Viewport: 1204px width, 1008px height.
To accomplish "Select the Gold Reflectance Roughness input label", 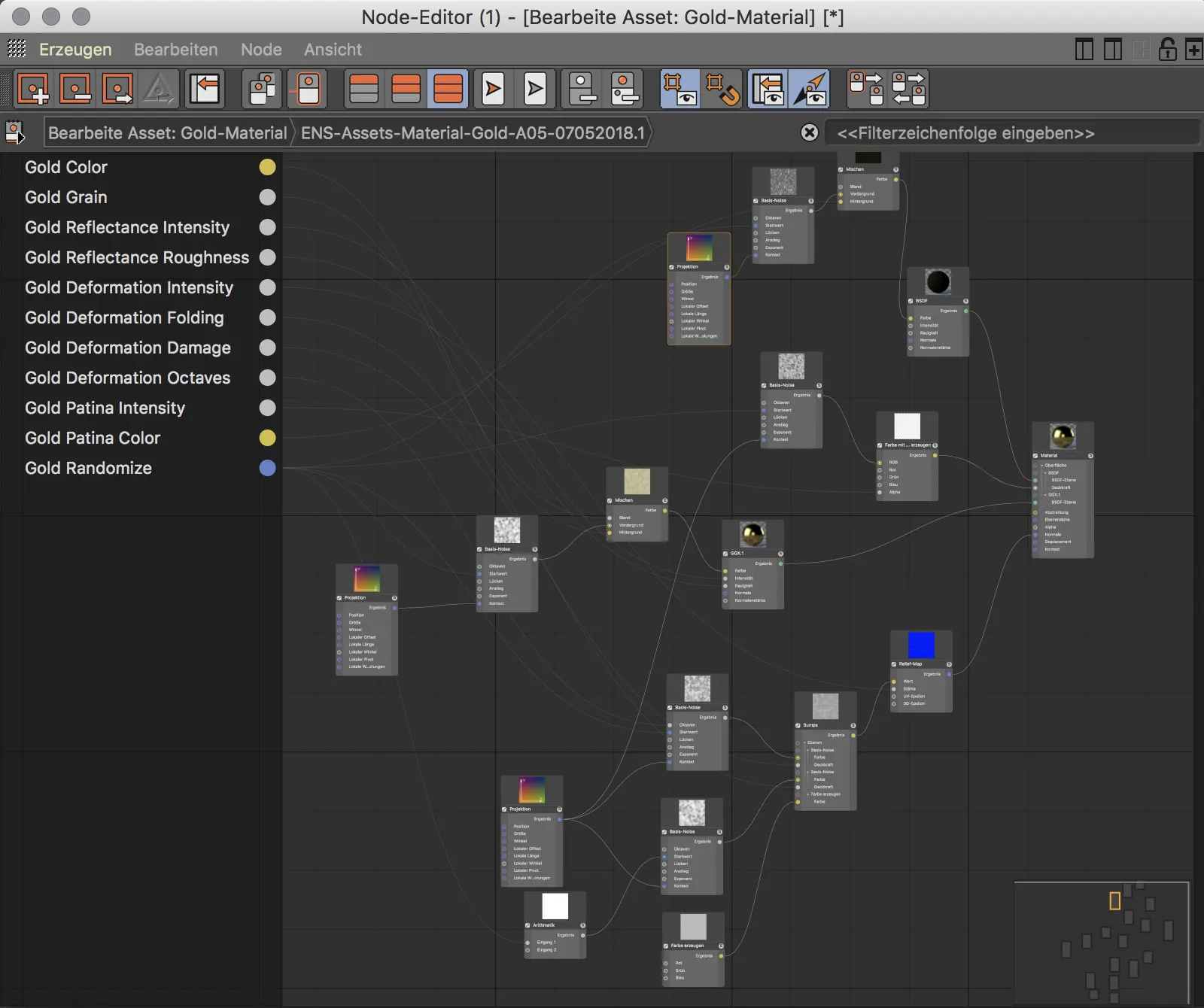I will click(x=137, y=257).
